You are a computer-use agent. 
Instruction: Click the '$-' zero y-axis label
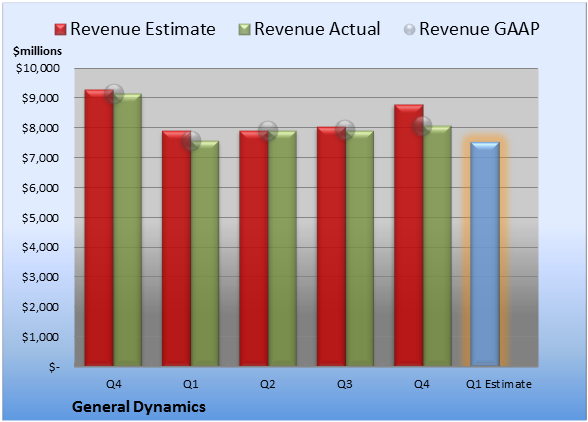[54, 367]
